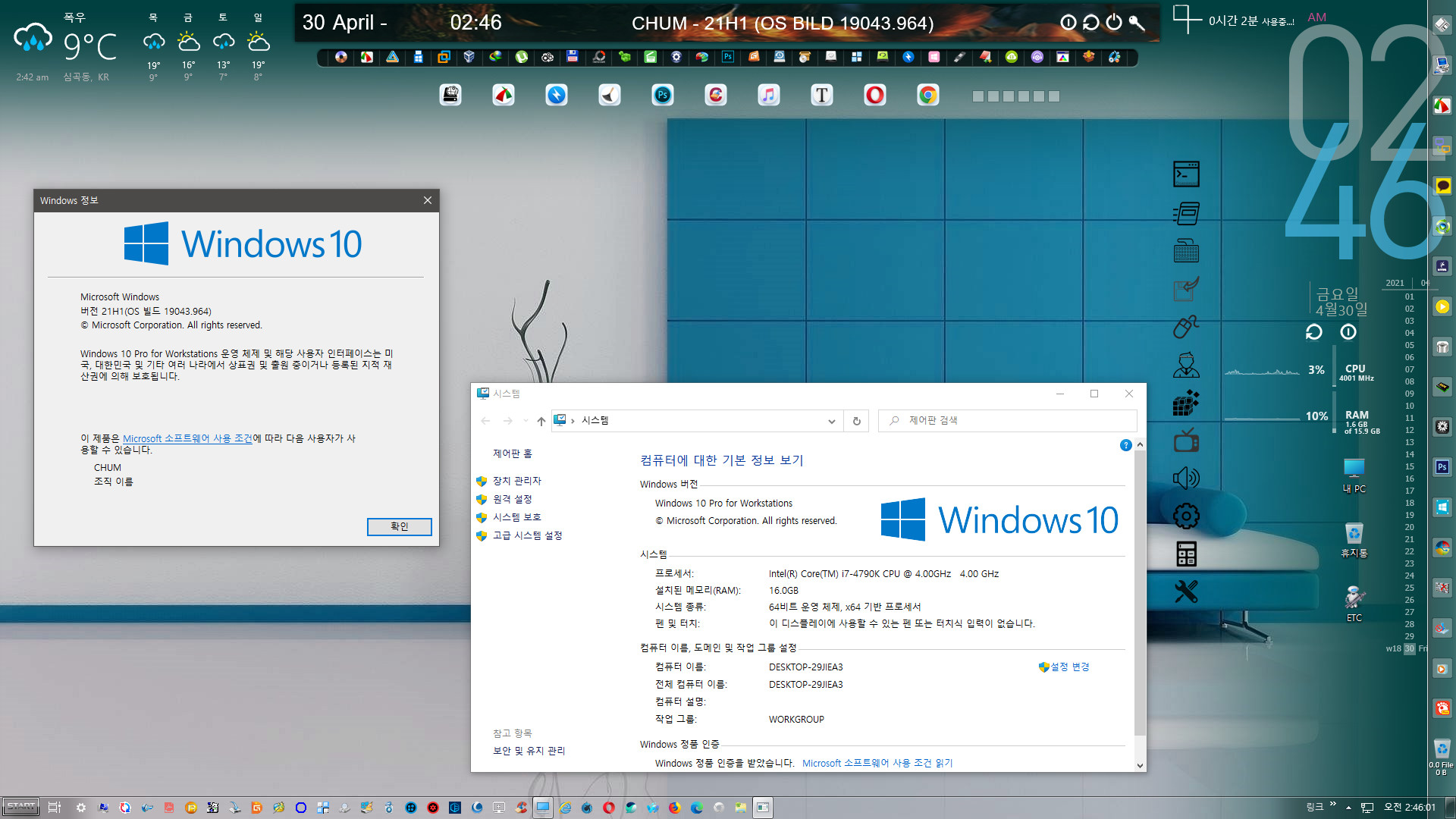Select 제어판 홈 in the system window
This screenshot has height=819, width=1456.
point(512,453)
